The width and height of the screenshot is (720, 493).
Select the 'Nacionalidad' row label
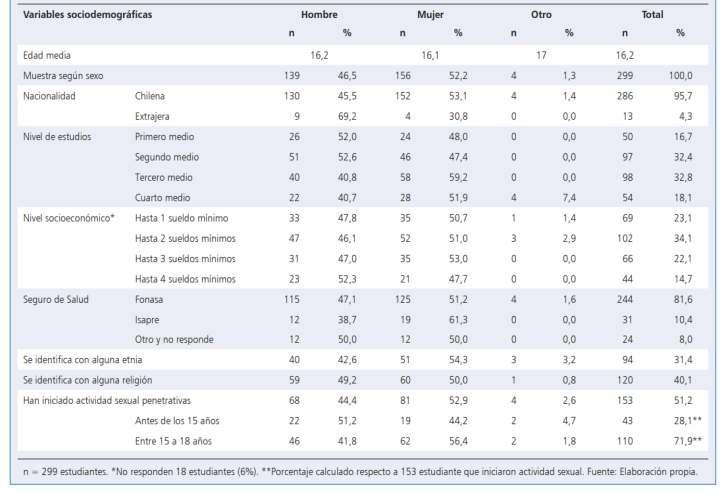(x=49, y=96)
